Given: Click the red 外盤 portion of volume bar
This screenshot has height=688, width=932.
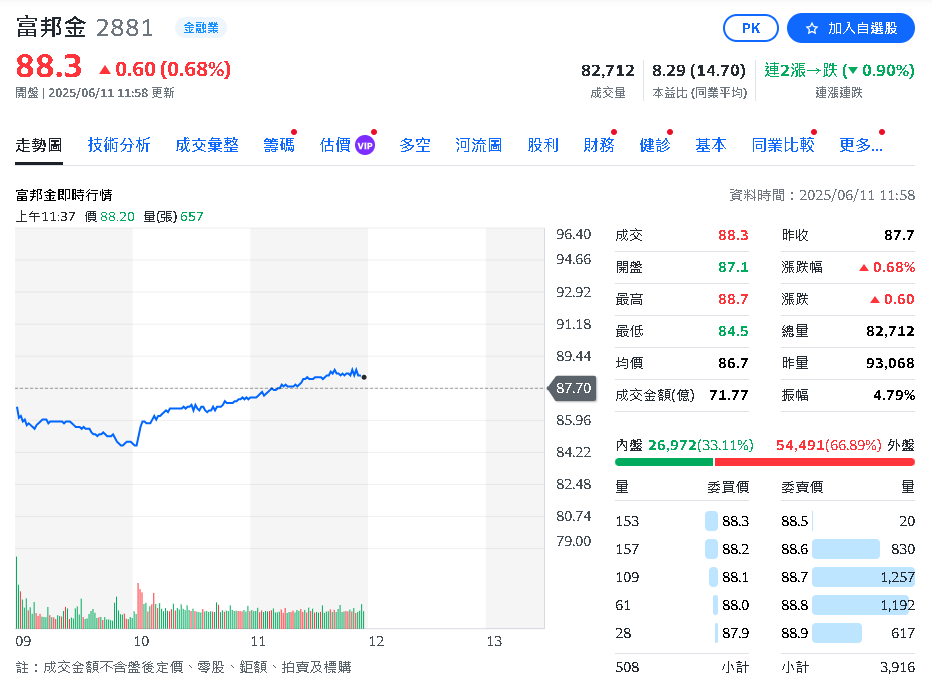Looking at the screenshot, I should [814, 462].
